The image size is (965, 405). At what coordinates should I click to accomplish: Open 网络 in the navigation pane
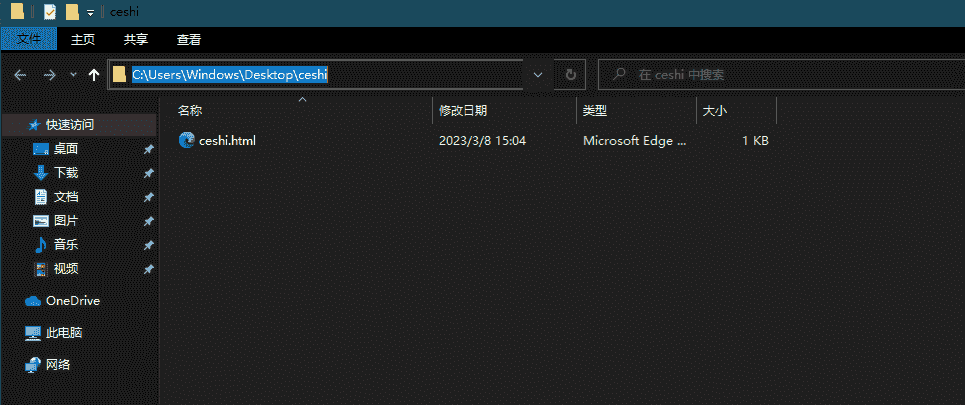(x=58, y=365)
